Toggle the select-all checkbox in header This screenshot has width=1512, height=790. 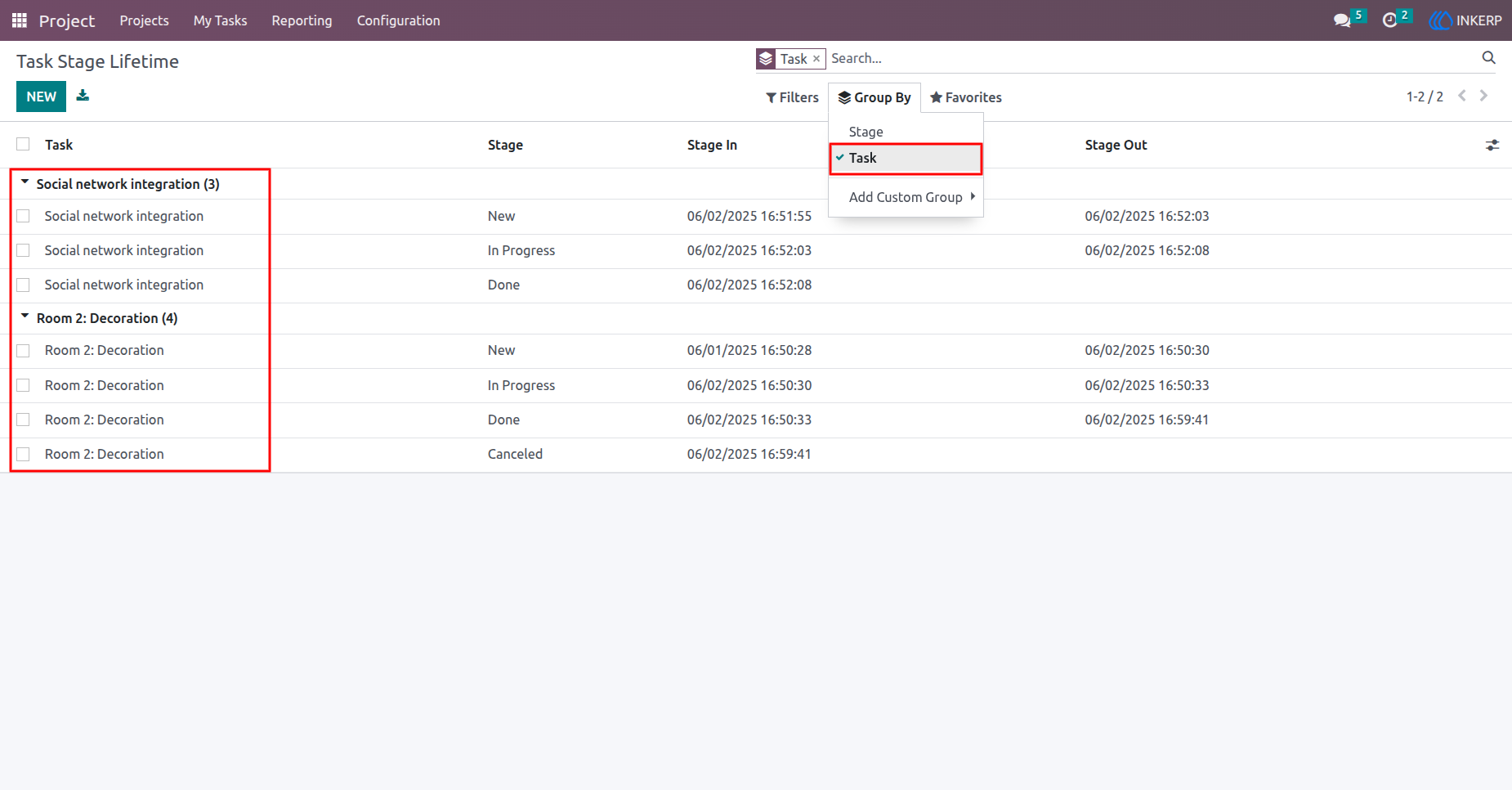click(23, 144)
